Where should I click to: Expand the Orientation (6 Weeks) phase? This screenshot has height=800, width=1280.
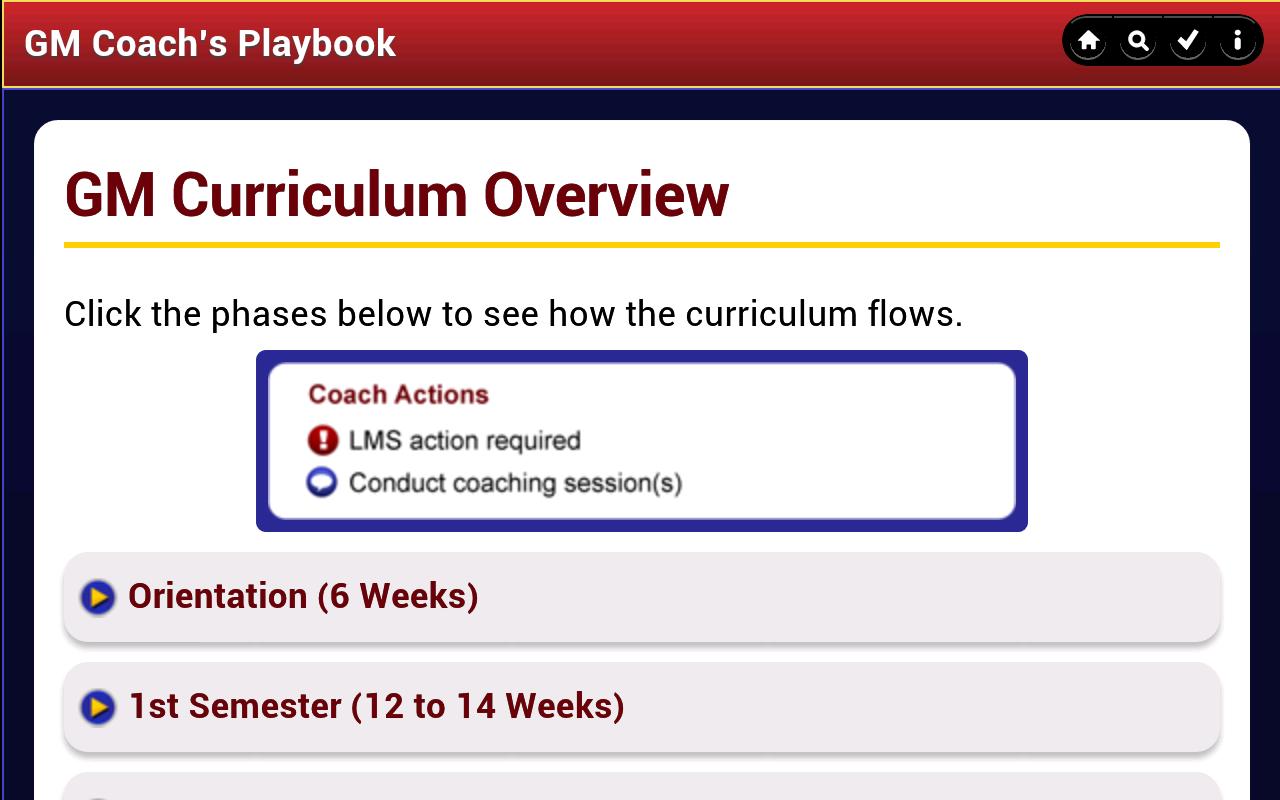tap(303, 596)
